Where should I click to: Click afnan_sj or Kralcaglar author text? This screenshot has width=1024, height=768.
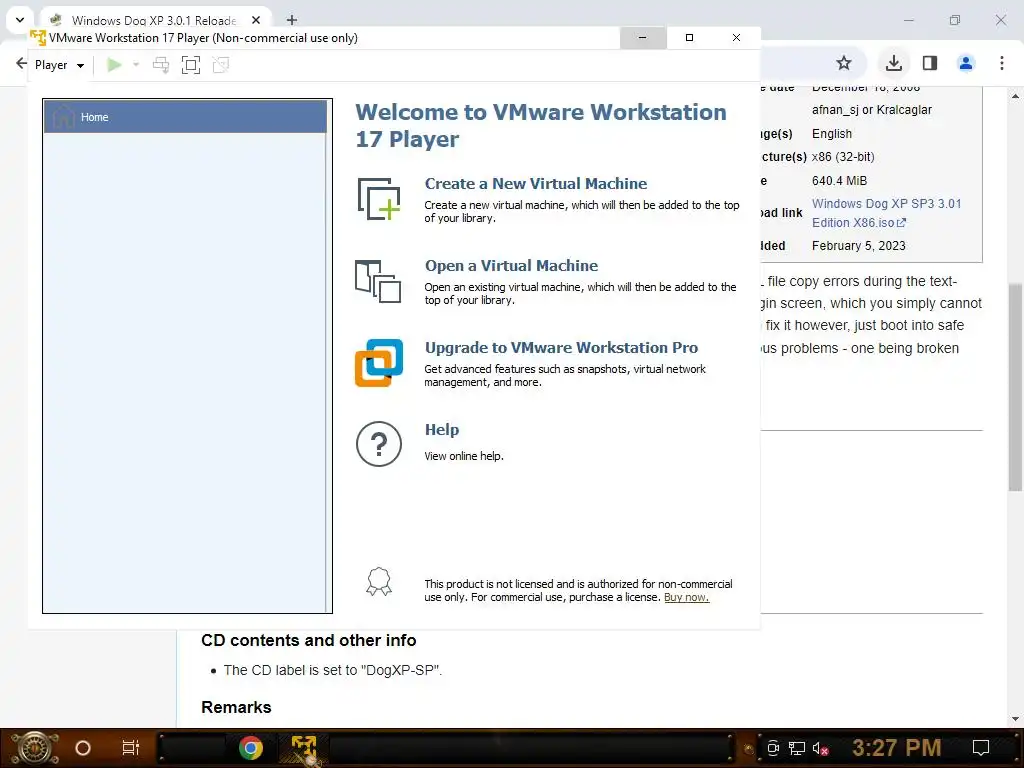[872, 110]
